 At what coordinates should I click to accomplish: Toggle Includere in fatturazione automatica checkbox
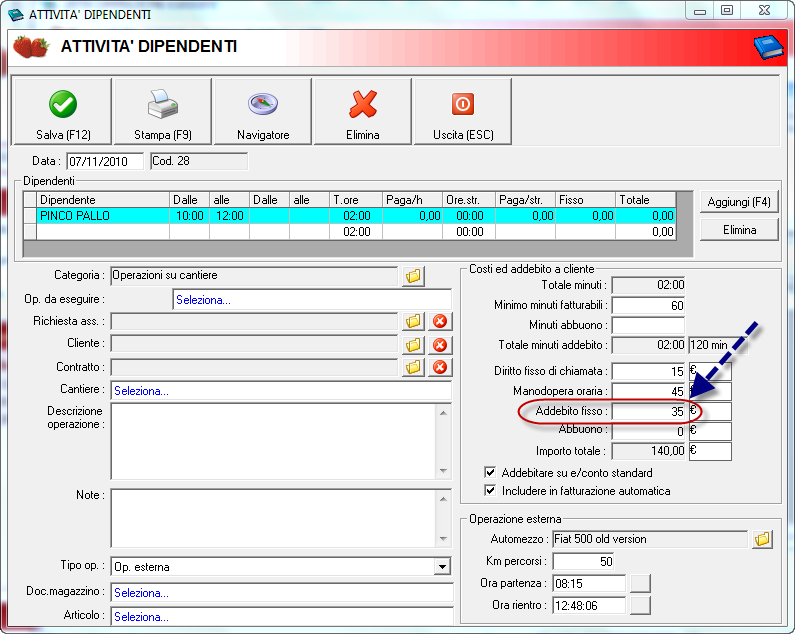pyautogui.click(x=490, y=490)
